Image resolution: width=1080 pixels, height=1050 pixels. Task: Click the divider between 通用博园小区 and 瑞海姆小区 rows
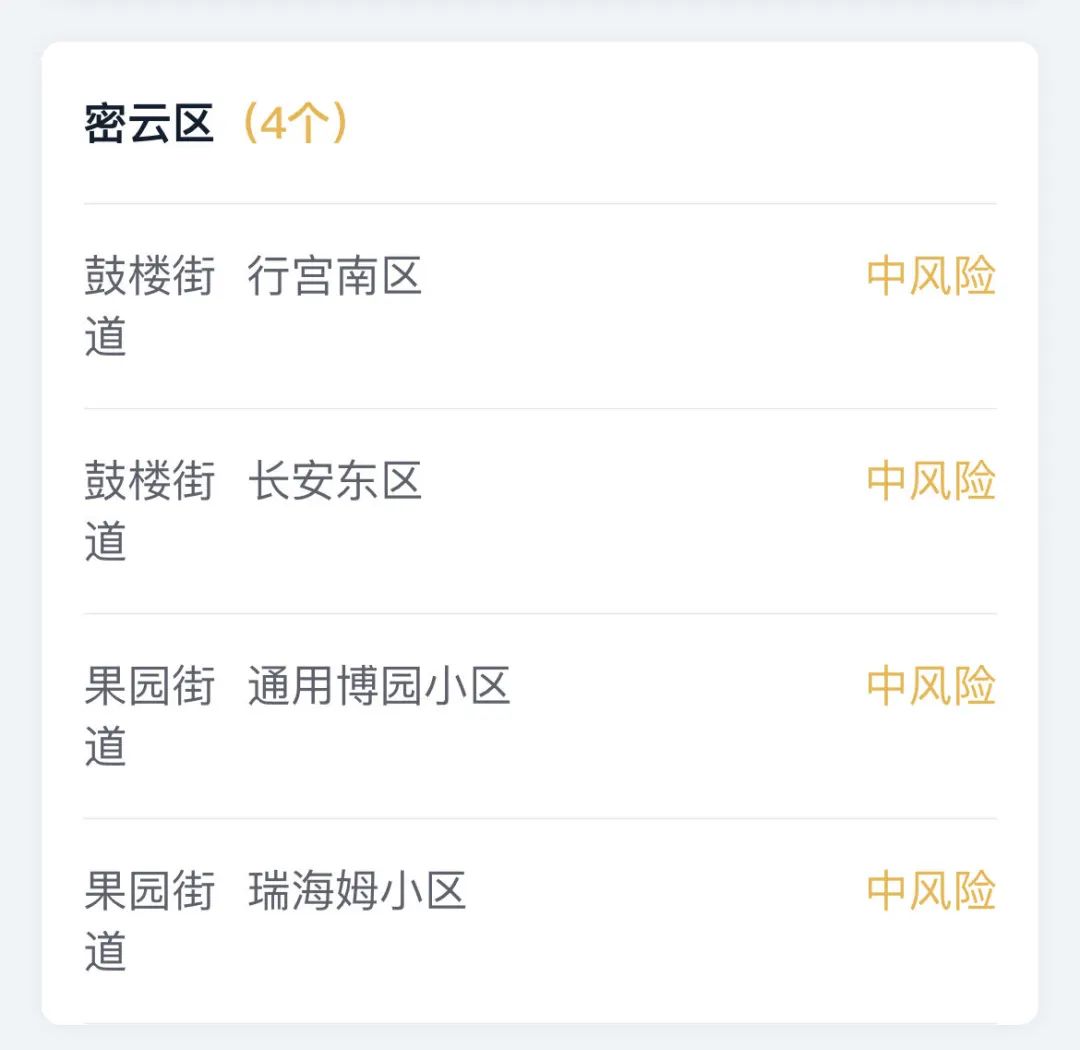540,819
